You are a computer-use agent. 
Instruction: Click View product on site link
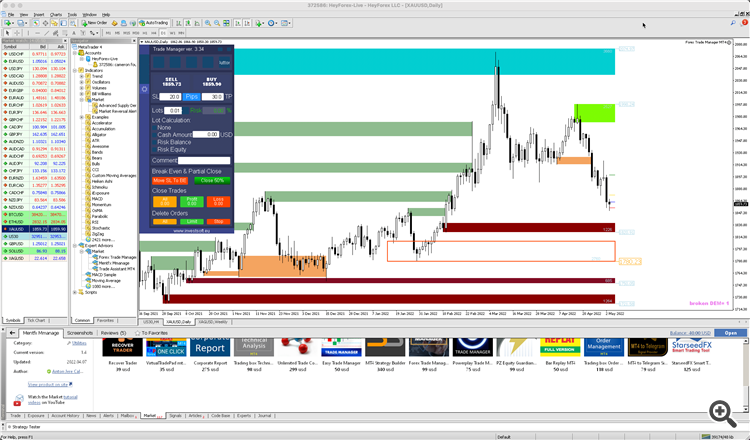(49, 385)
